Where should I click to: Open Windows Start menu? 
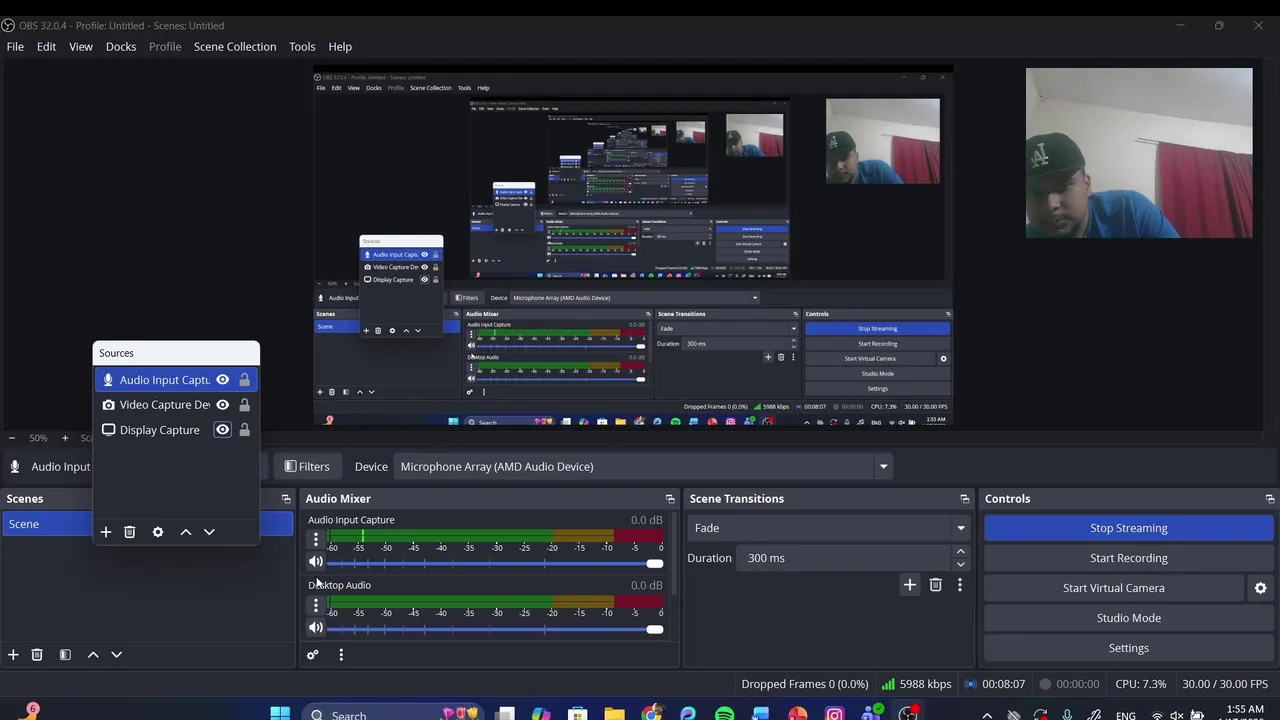280,714
